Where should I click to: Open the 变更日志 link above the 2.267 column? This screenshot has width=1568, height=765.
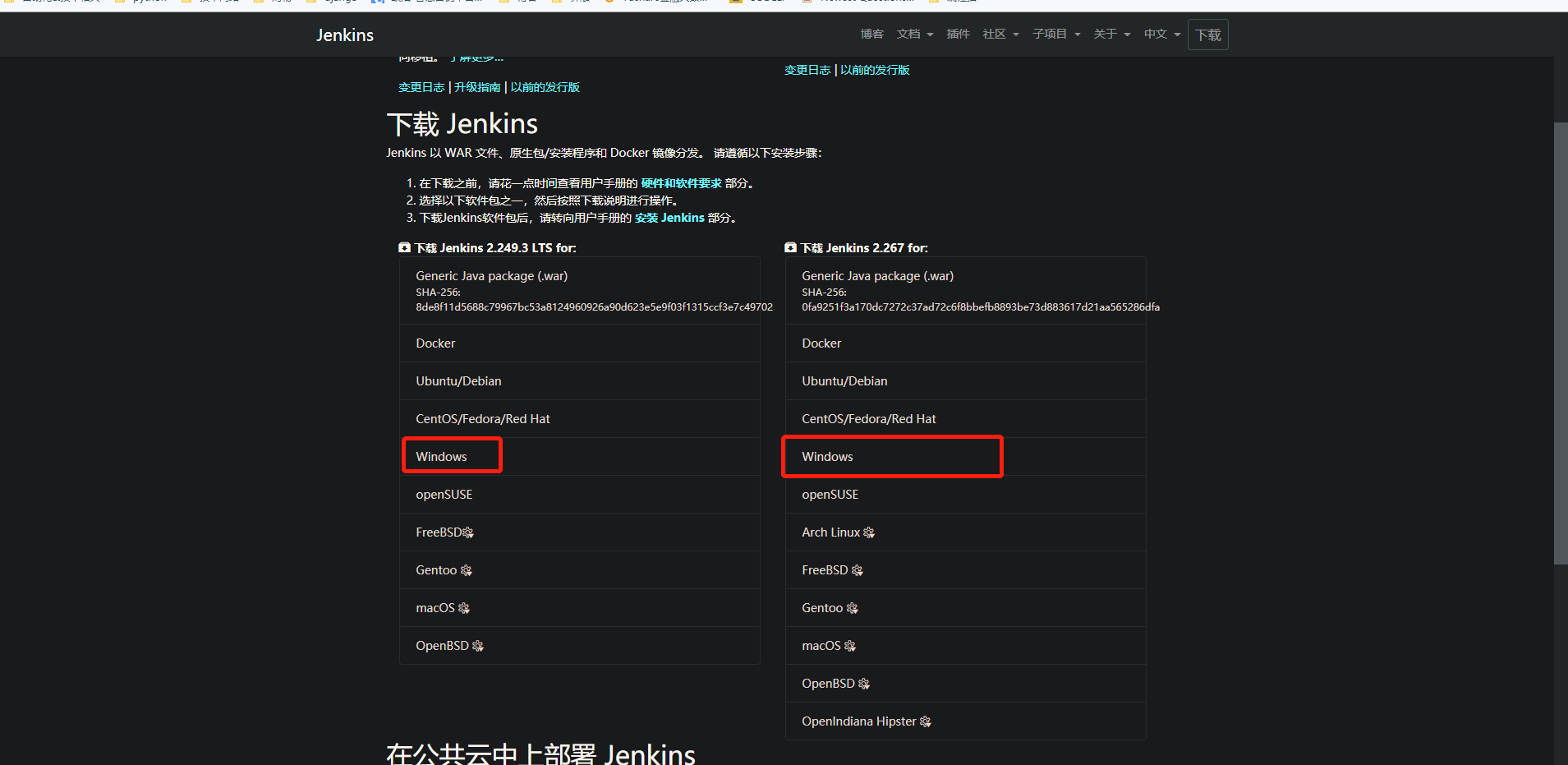click(x=807, y=70)
